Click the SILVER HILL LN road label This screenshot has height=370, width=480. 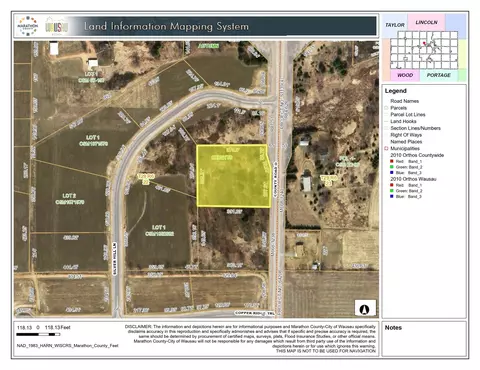114,258
